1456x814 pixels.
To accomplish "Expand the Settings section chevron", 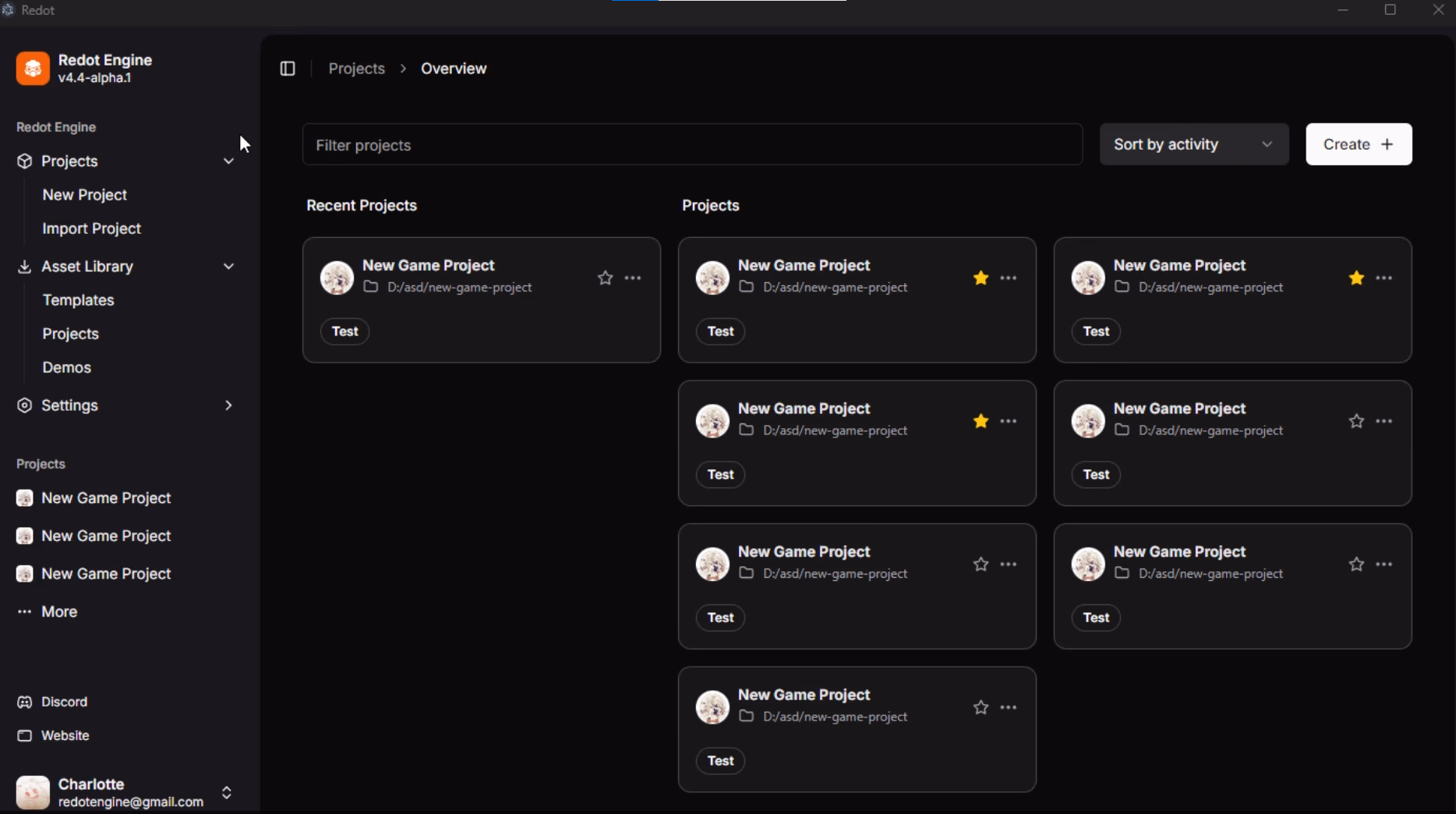I will point(228,405).
